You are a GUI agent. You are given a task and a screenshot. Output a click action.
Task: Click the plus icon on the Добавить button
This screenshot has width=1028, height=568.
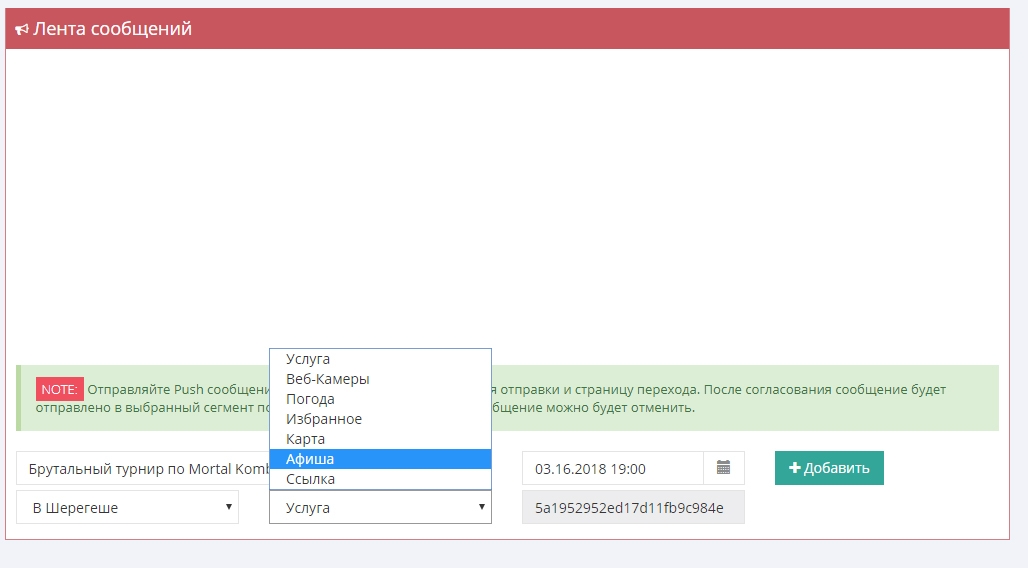795,468
